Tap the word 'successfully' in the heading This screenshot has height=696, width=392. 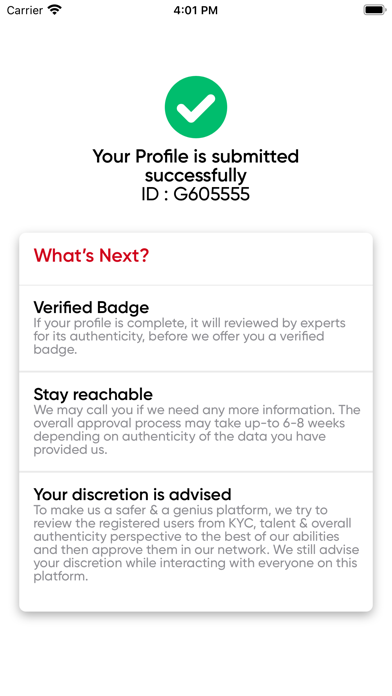click(x=196, y=176)
